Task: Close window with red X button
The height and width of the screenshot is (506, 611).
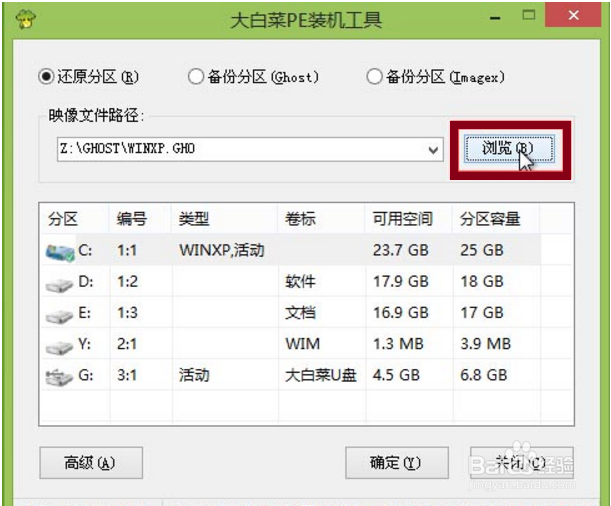Action: coord(573,16)
